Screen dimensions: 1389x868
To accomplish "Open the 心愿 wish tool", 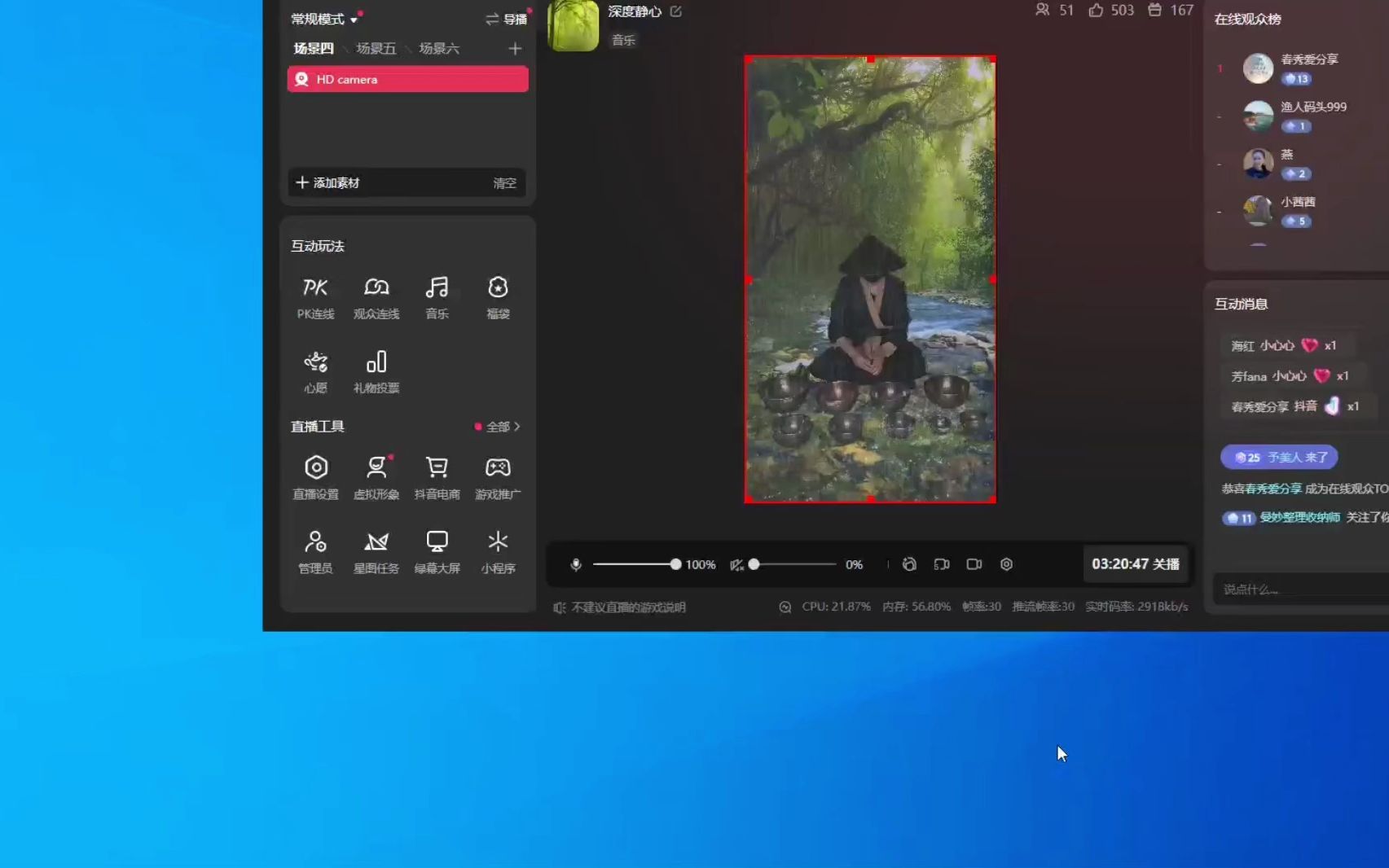I will coord(315,371).
